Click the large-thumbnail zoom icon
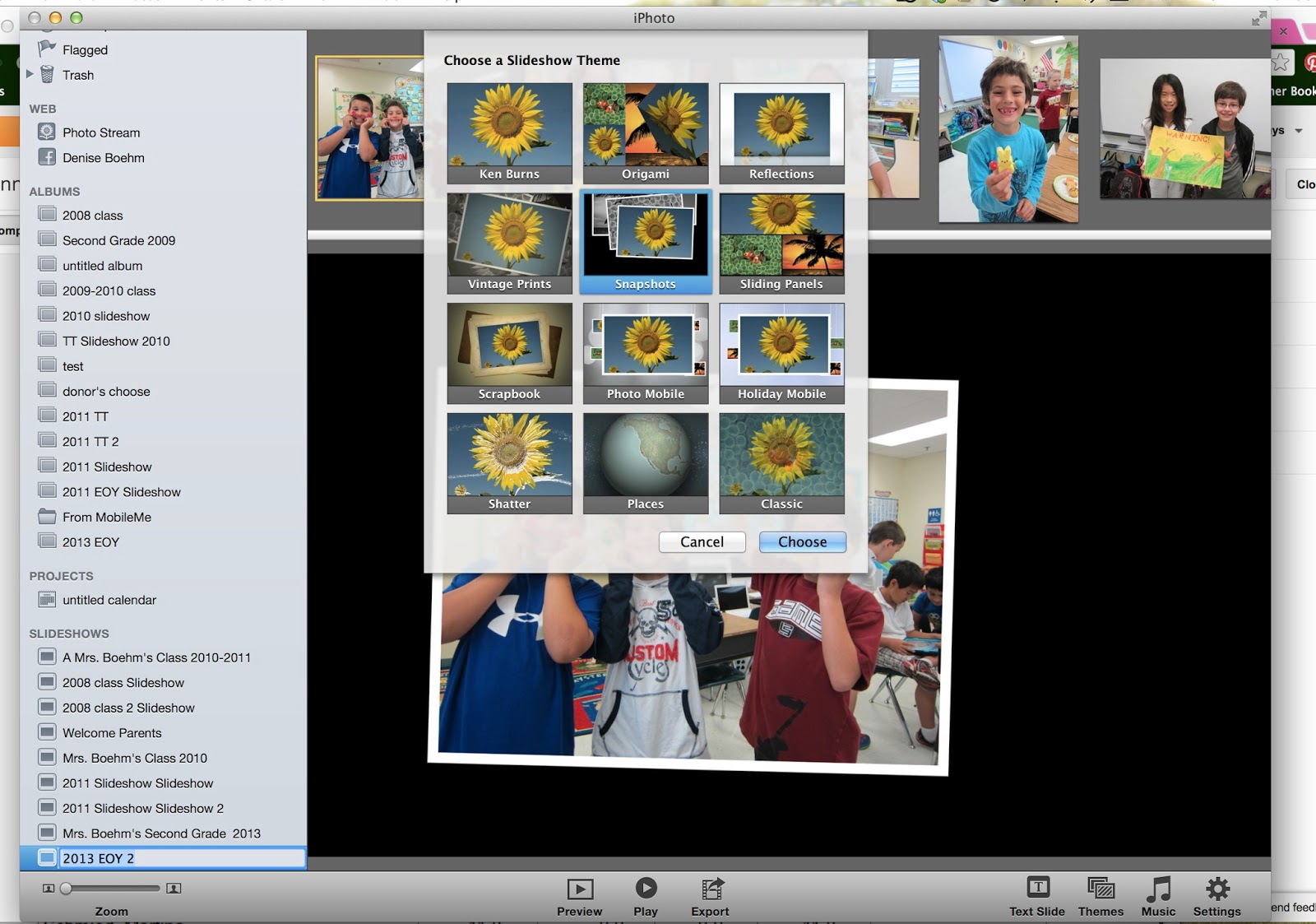Viewport: 1316px width, 924px height. (x=174, y=889)
